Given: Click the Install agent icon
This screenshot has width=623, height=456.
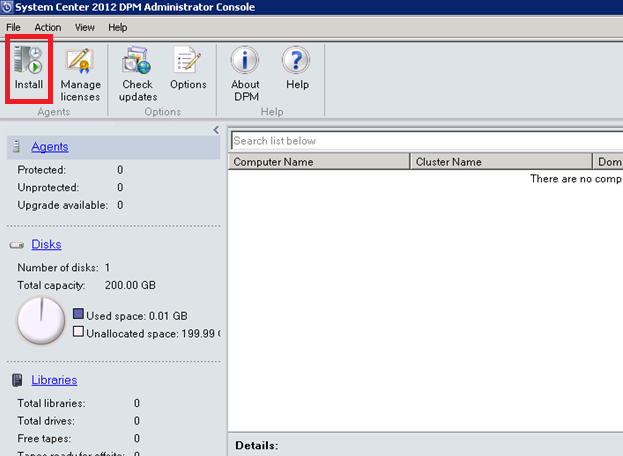Looking at the screenshot, I should pyautogui.click(x=29, y=60).
